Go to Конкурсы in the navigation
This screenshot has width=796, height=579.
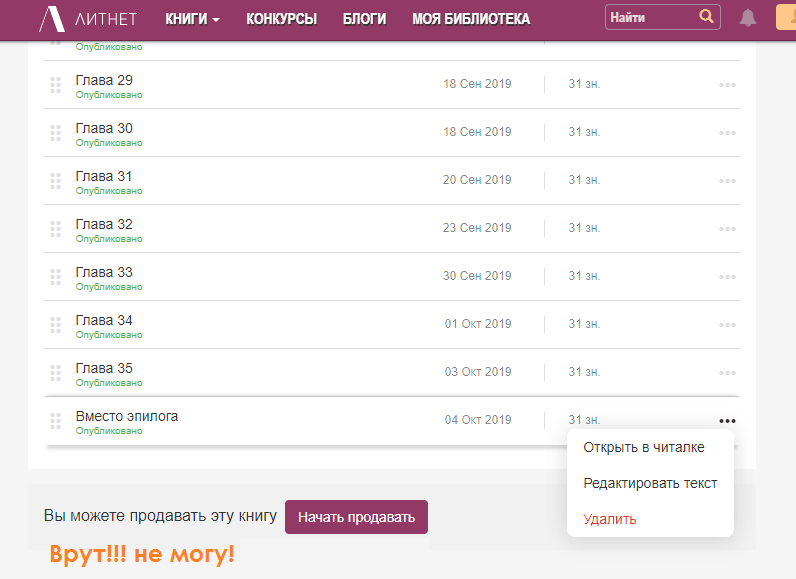click(x=281, y=19)
